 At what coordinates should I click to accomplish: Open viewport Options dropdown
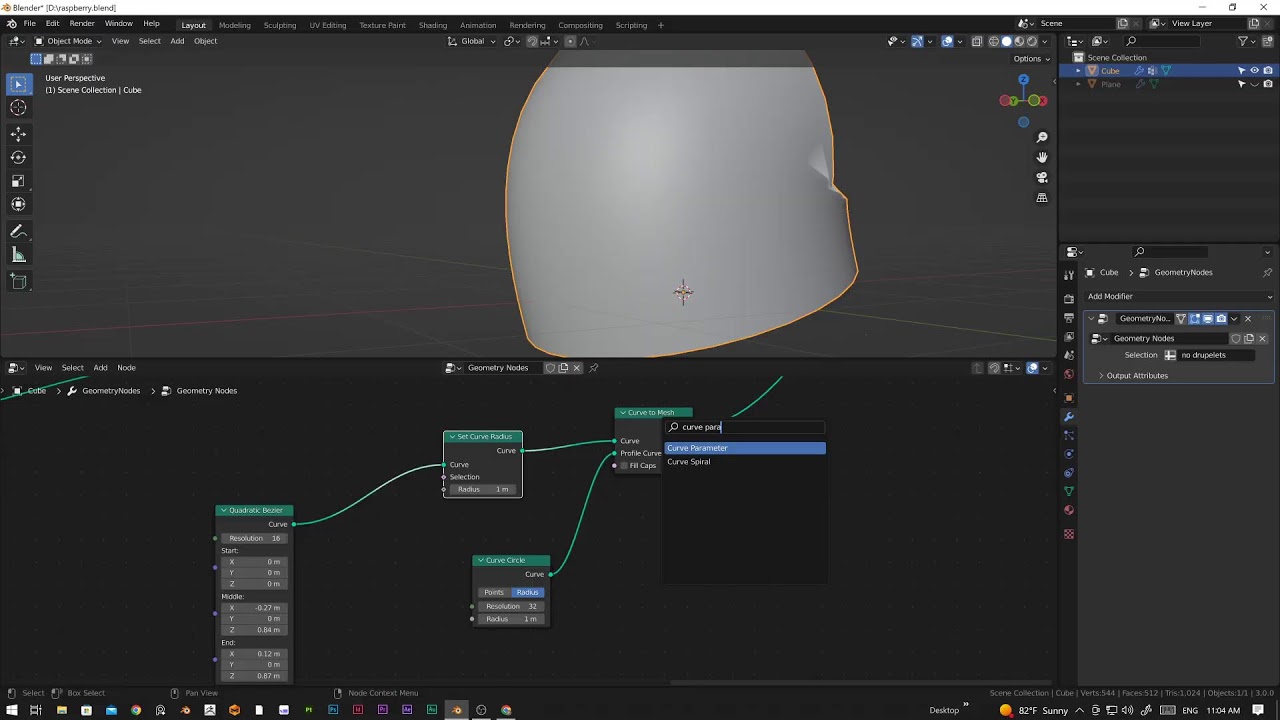(1031, 58)
